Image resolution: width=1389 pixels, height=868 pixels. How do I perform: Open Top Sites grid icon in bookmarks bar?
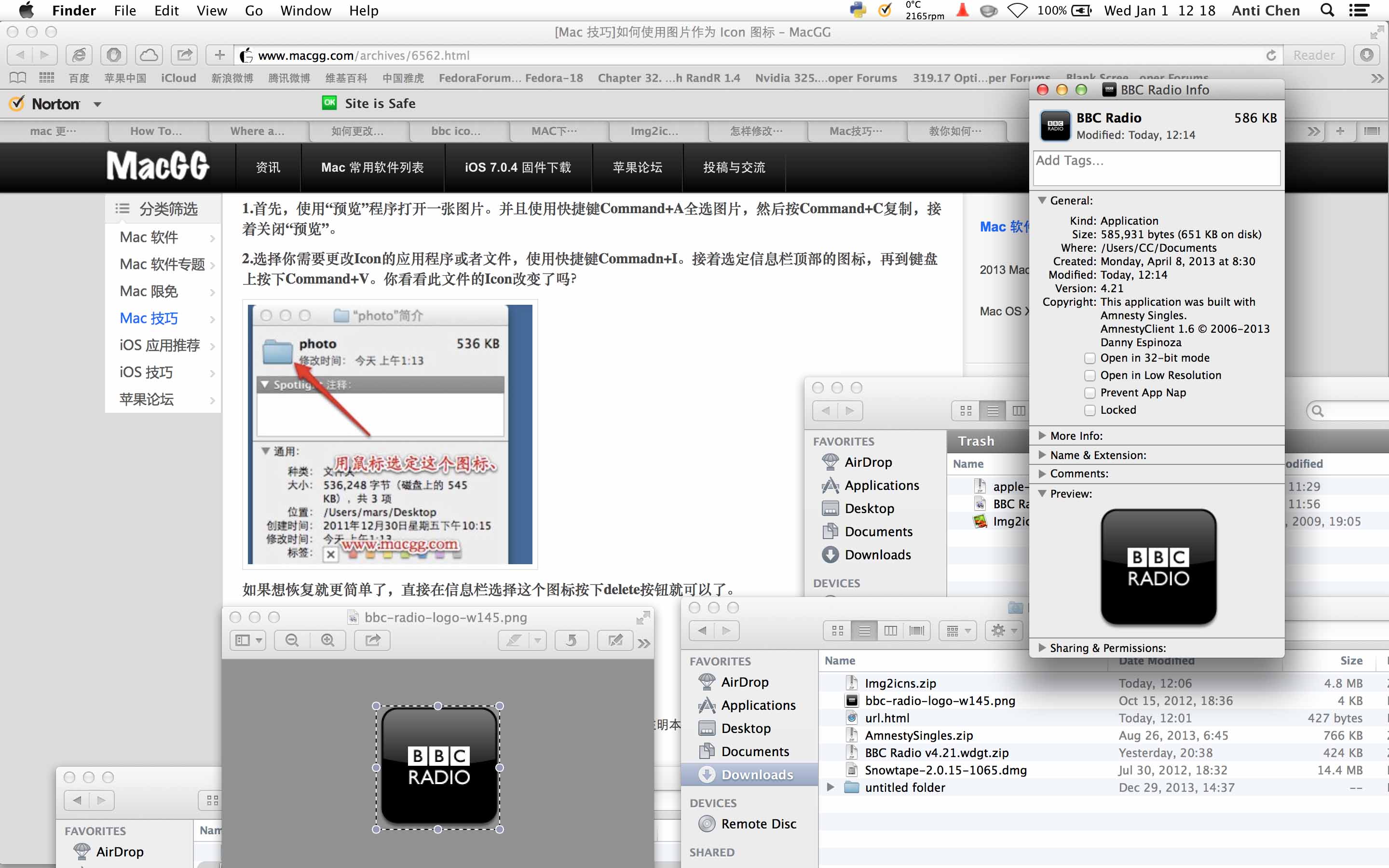pos(46,78)
